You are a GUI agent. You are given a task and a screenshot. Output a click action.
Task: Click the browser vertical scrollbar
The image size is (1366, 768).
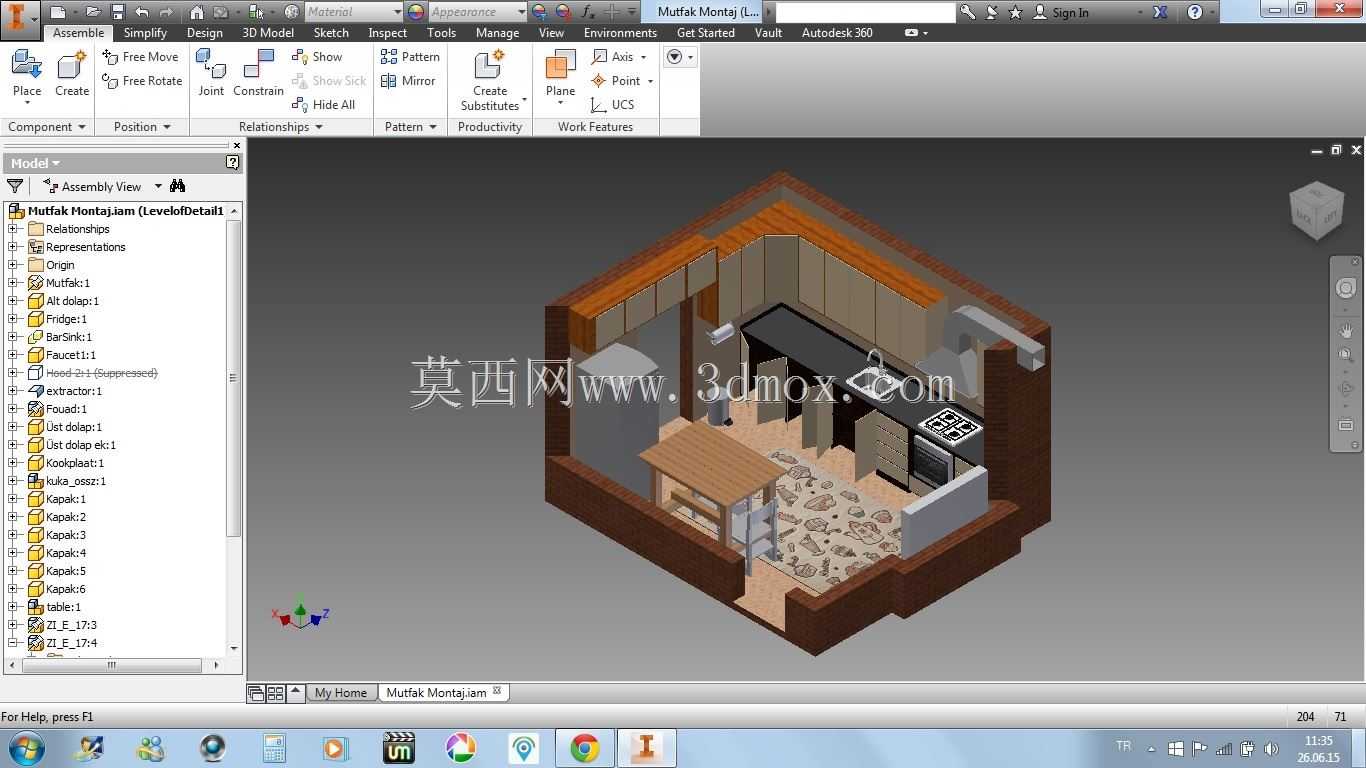click(x=234, y=380)
